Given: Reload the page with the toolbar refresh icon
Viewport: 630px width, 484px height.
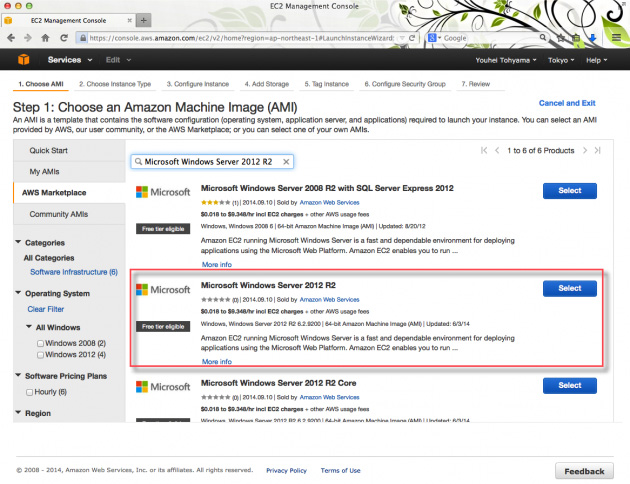Looking at the screenshot, I should click(x=63, y=38).
